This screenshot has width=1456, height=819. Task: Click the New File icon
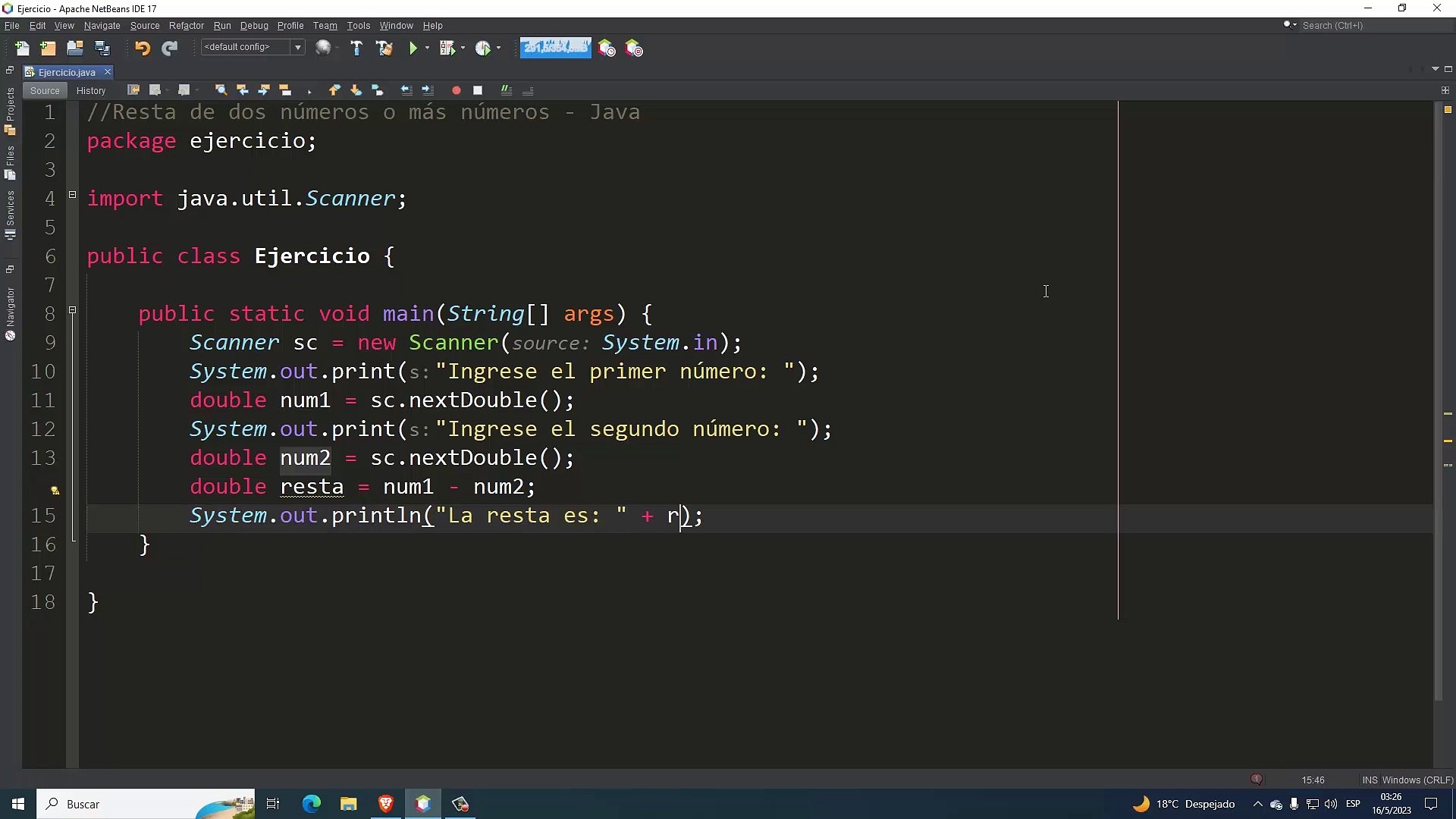(22, 49)
